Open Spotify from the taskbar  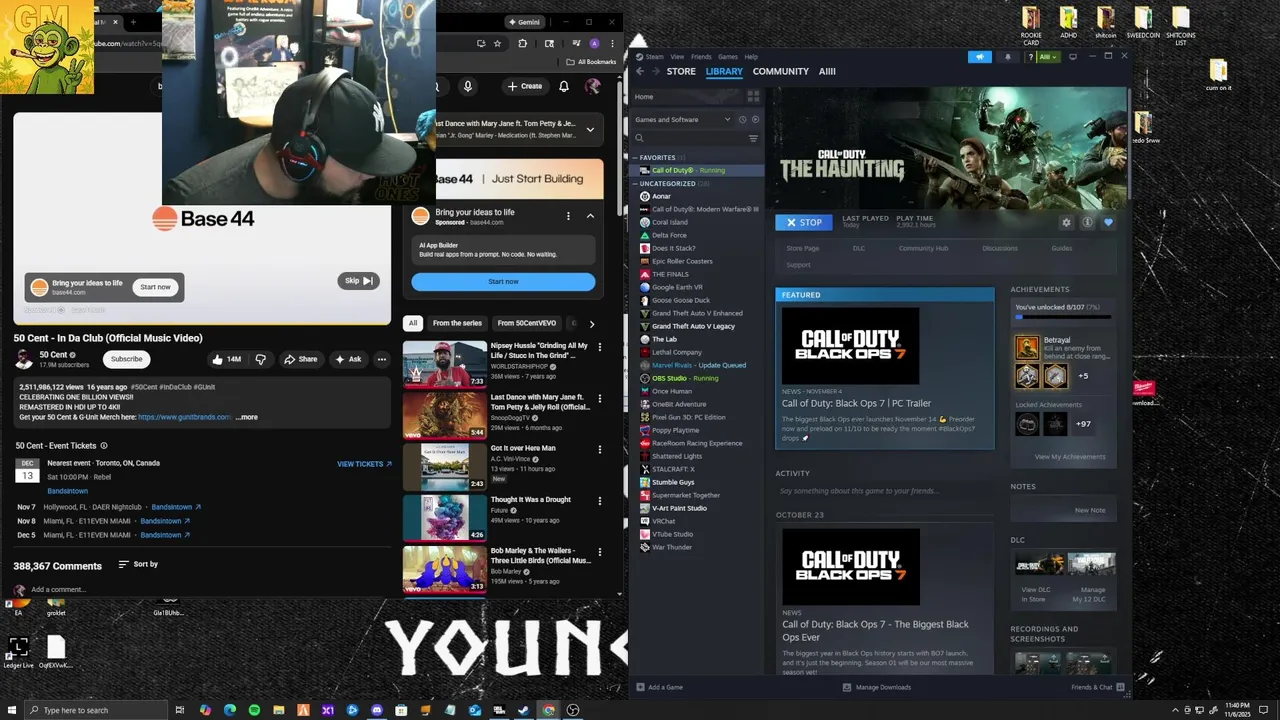point(254,710)
